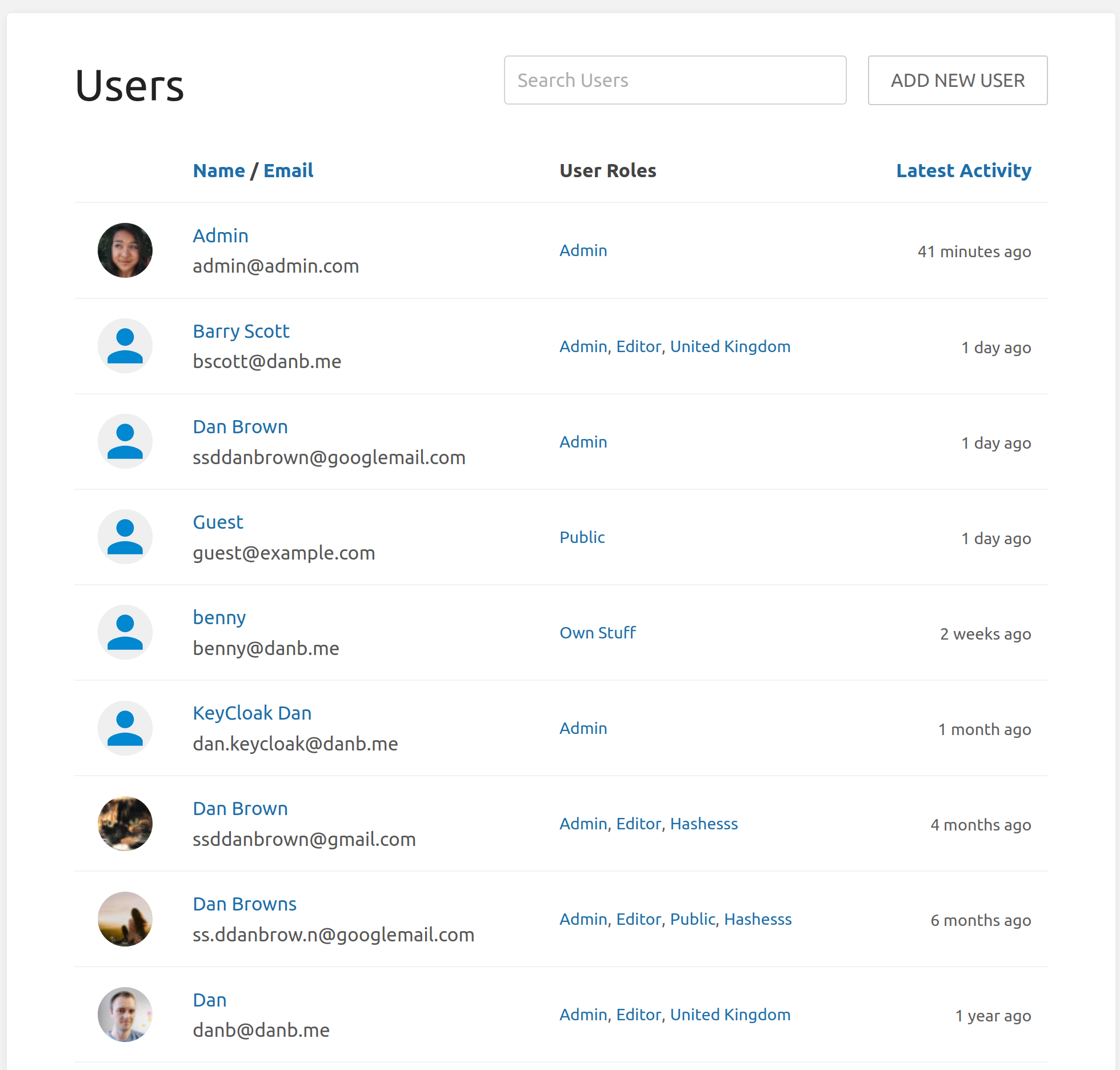Sort users by Latest Activity
1120x1070 pixels.
coord(963,170)
